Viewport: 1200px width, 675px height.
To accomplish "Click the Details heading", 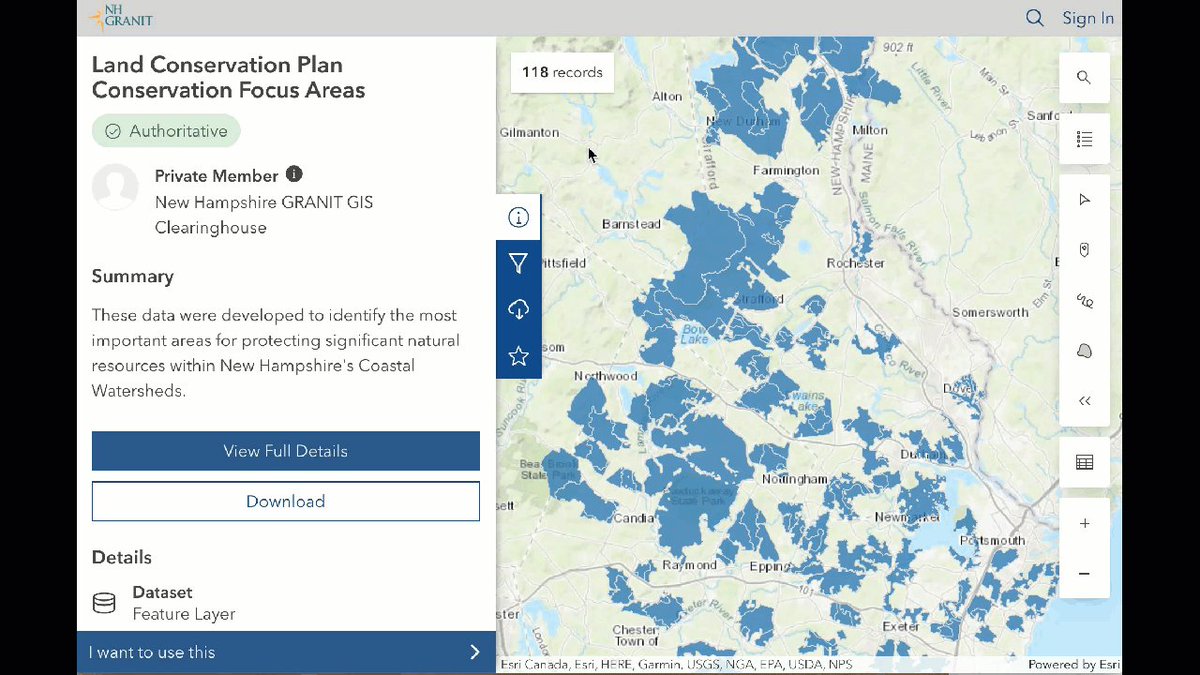I will pyautogui.click(x=122, y=557).
